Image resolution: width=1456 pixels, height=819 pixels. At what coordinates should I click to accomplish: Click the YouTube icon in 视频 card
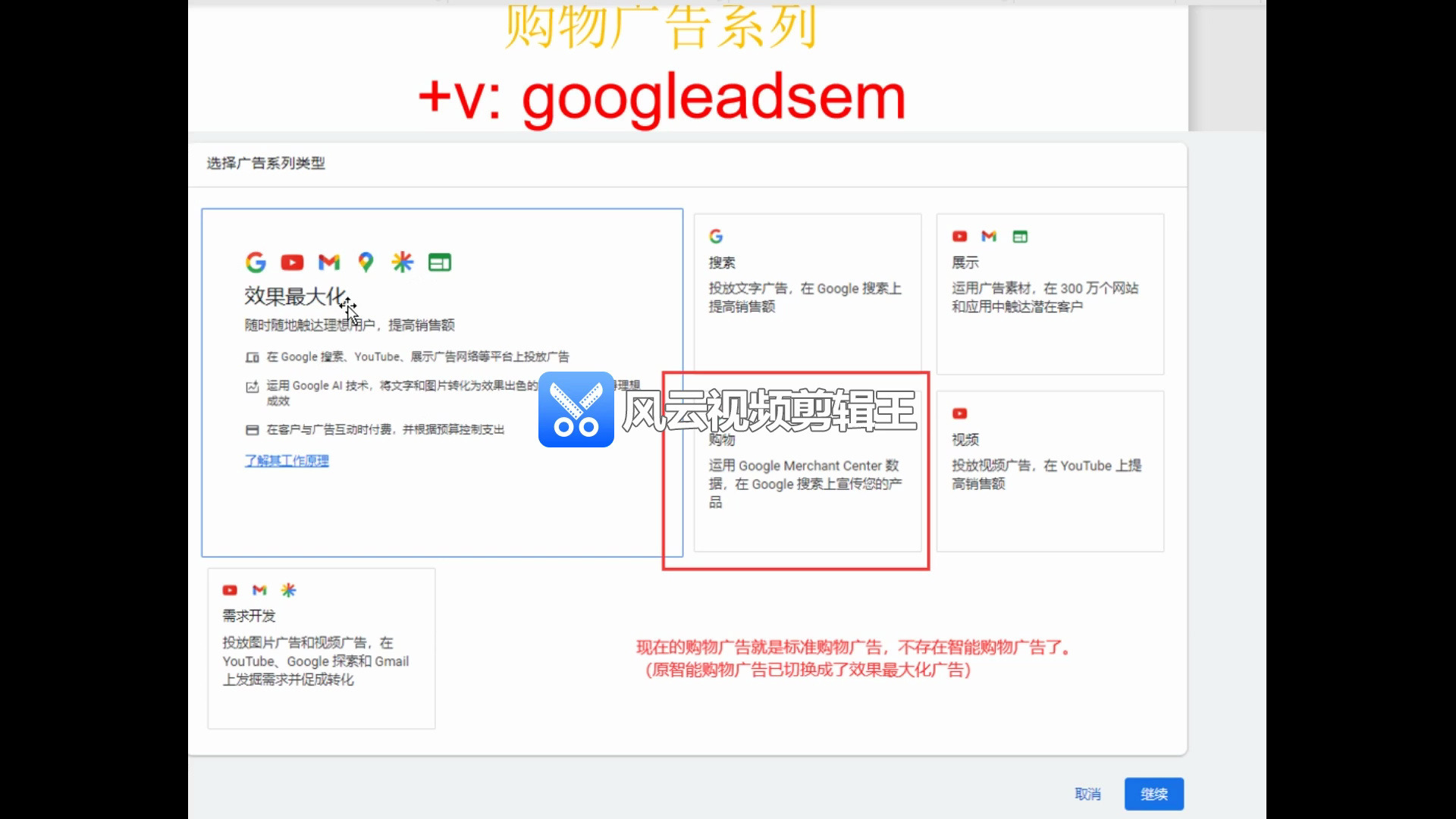click(960, 413)
